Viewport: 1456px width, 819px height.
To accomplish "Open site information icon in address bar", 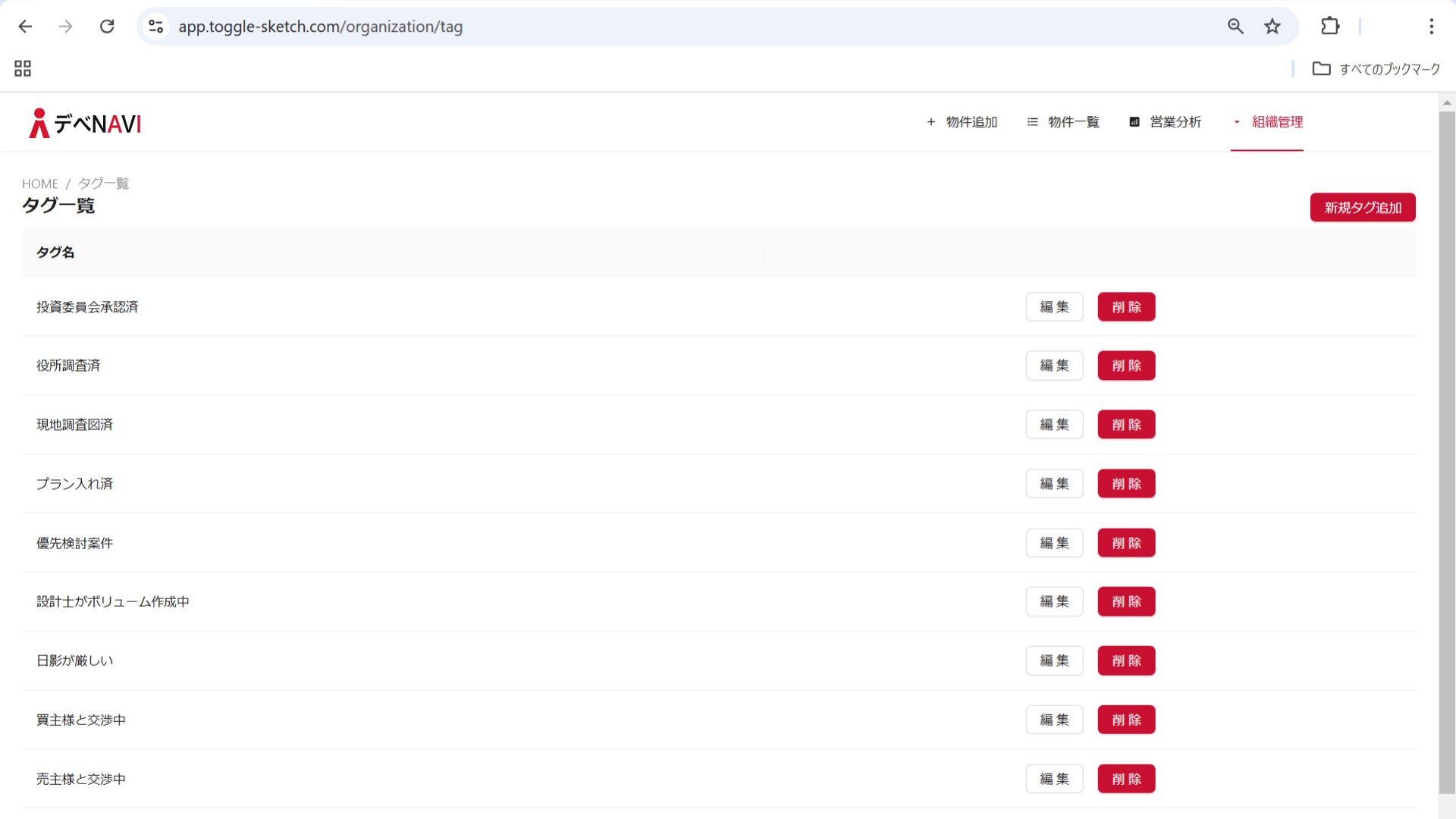I will [x=156, y=27].
